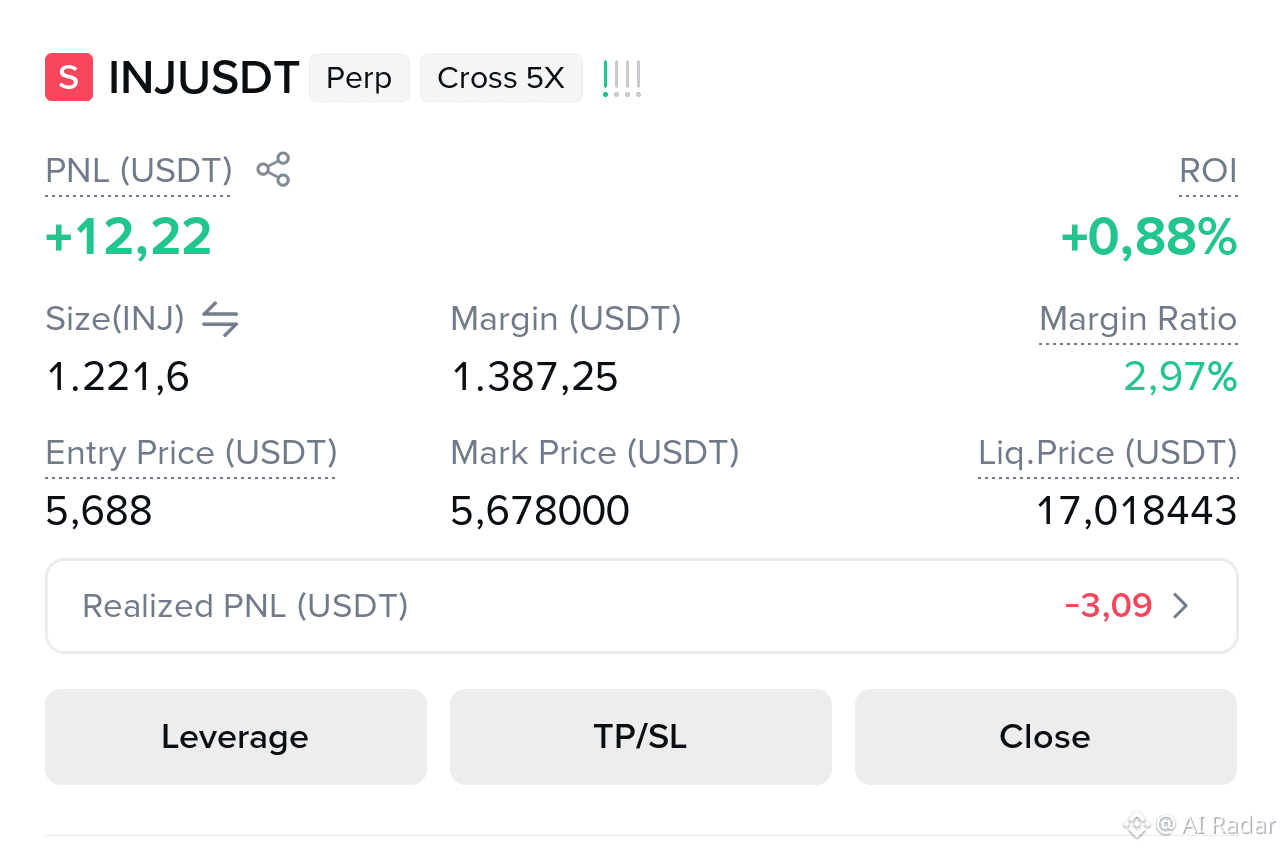The width and height of the screenshot is (1284, 850).
Task: Click the PNL (USDT) underlined label
Action: [139, 171]
